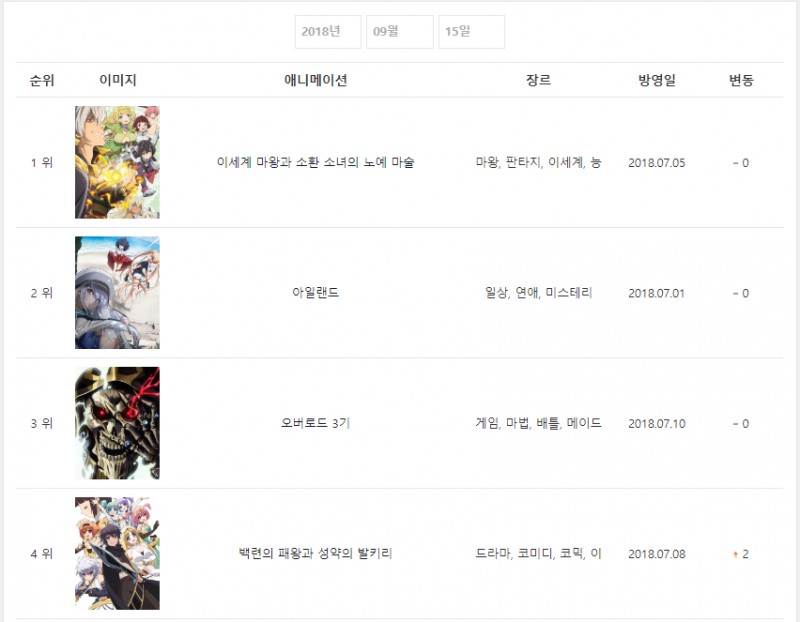
Task: Click genre text 일상, 연애, 미스테리
Action: (x=538, y=292)
